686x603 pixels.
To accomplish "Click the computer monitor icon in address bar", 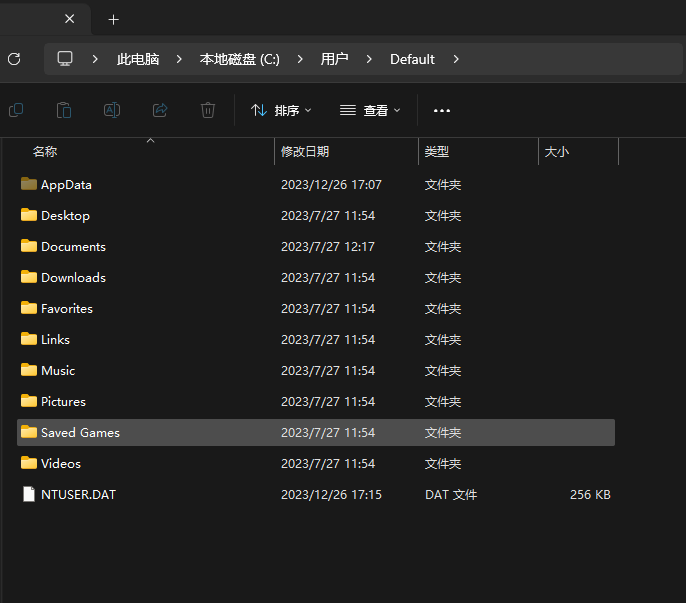I will coord(66,59).
